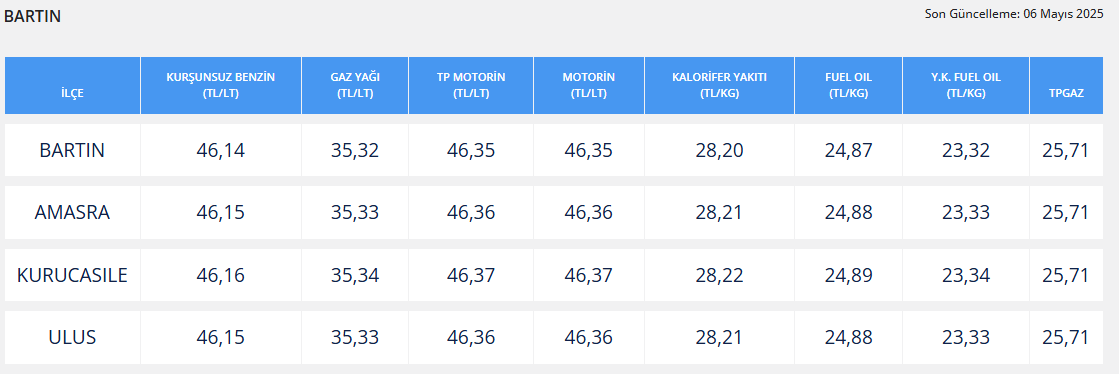Select Bartın's 28,20 kalorifer yakıtı value
Screen dimensions: 1119x374
[x=719, y=150]
